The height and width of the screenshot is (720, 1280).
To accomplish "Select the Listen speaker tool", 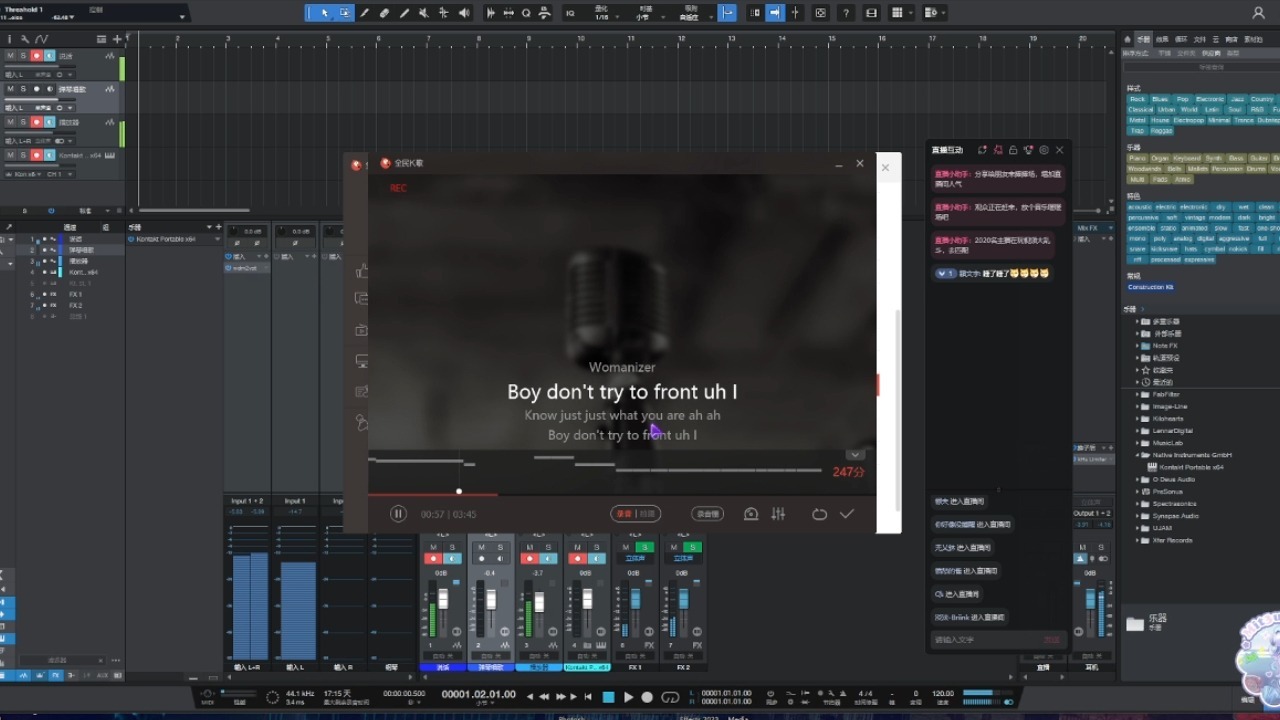I will 464,13.
